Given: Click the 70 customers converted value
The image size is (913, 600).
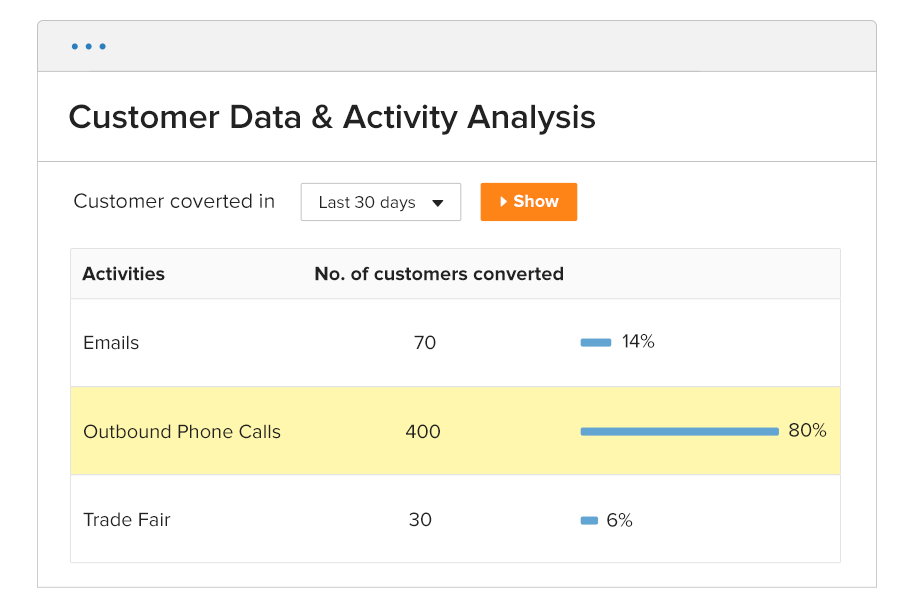Looking at the screenshot, I should (425, 343).
